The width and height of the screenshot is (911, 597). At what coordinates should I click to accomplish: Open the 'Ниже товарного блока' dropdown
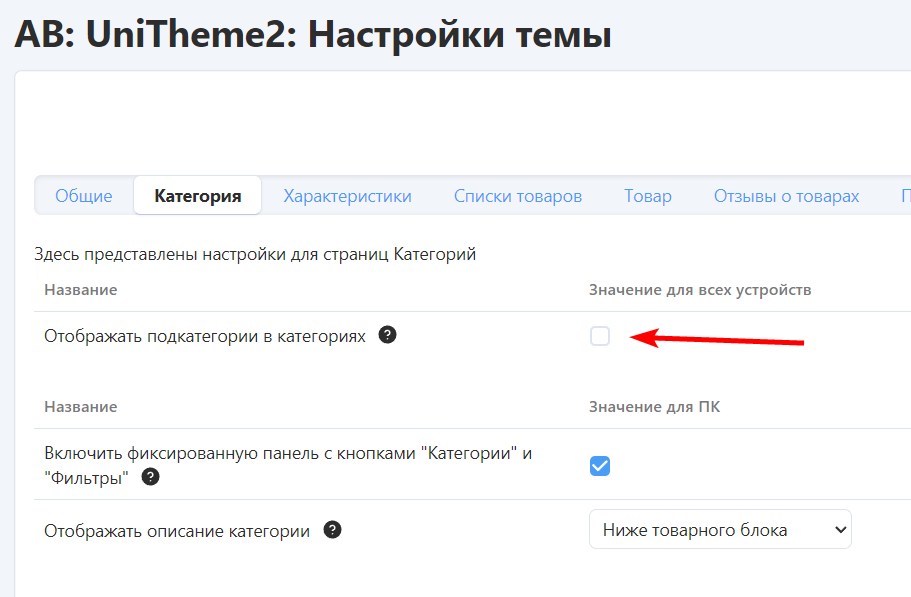pos(720,529)
